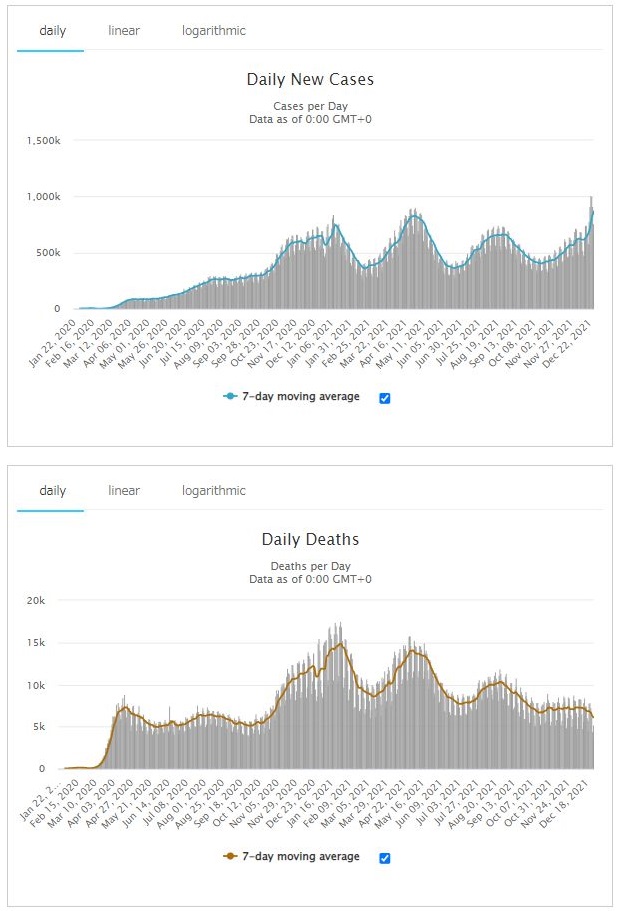The image size is (621, 911).
Task: Click the highest peak of the brown deaths average line
Action: pyautogui.click(x=340, y=644)
